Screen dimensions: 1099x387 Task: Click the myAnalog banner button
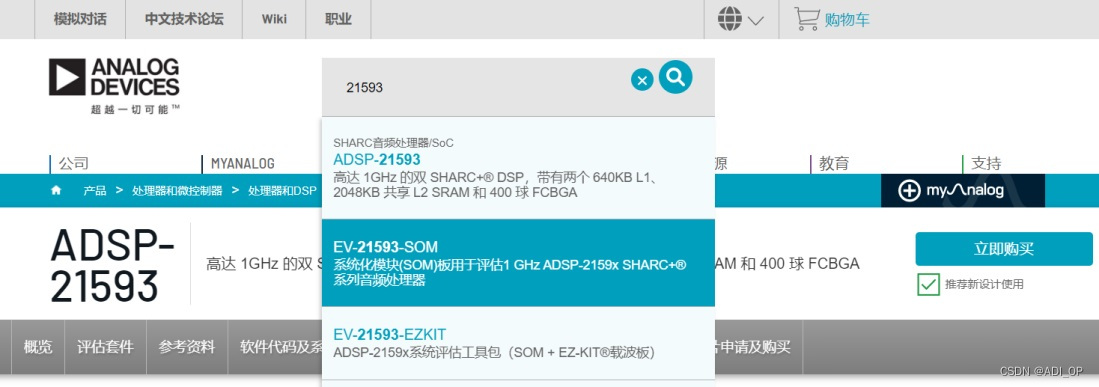click(962, 191)
